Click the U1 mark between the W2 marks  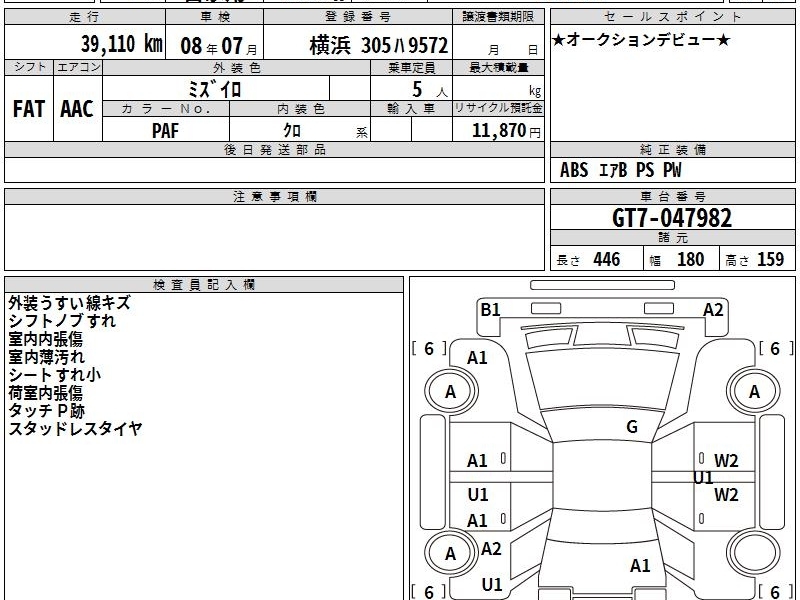pos(703,478)
